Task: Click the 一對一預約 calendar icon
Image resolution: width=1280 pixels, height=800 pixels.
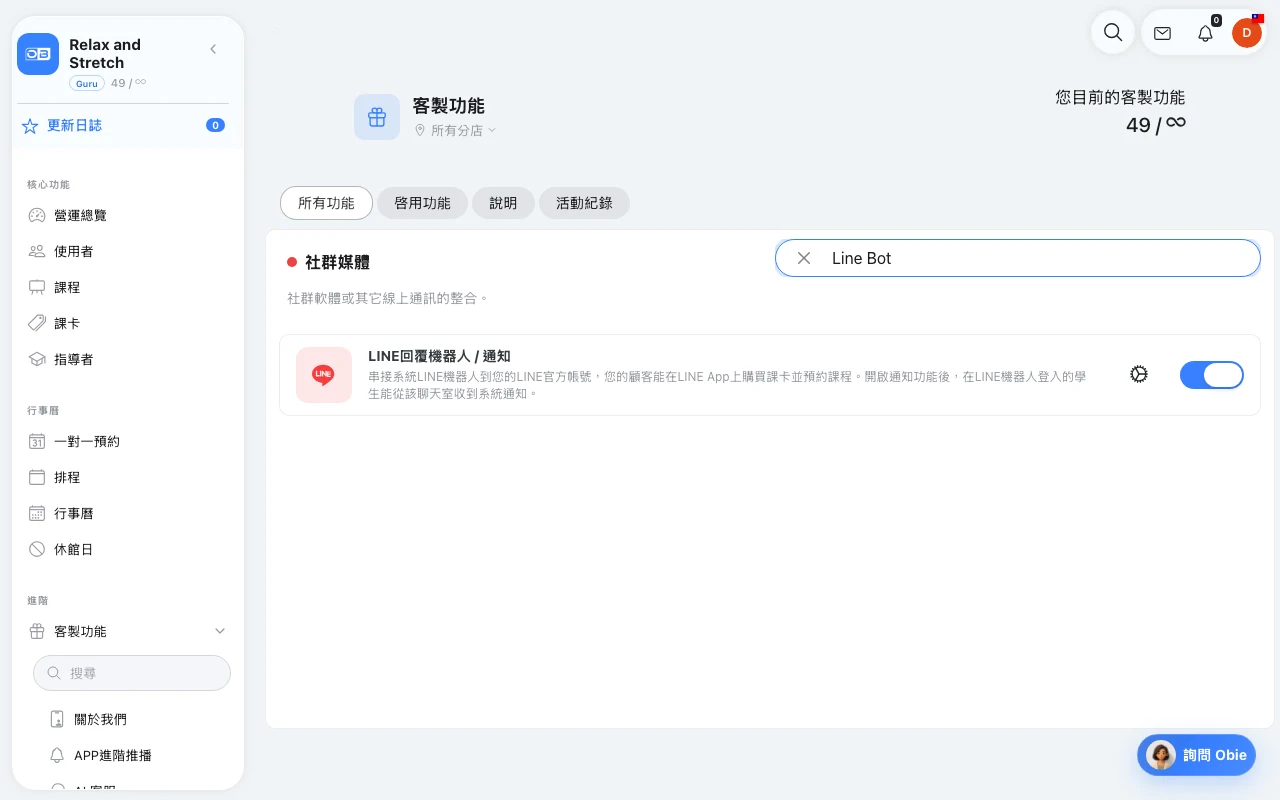Action: tap(37, 441)
